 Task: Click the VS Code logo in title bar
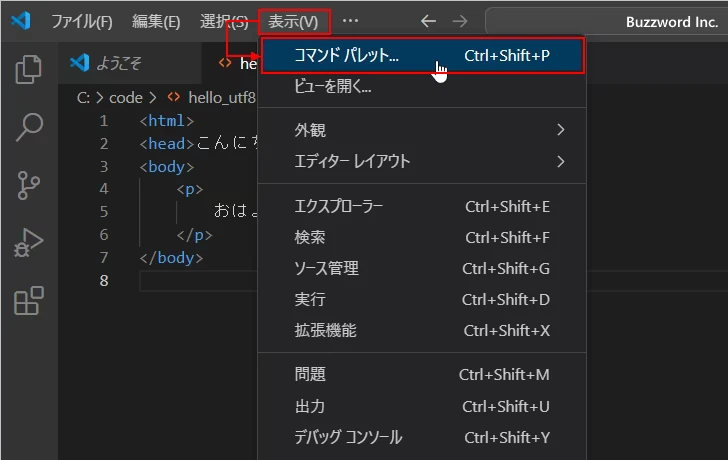[x=21, y=21]
